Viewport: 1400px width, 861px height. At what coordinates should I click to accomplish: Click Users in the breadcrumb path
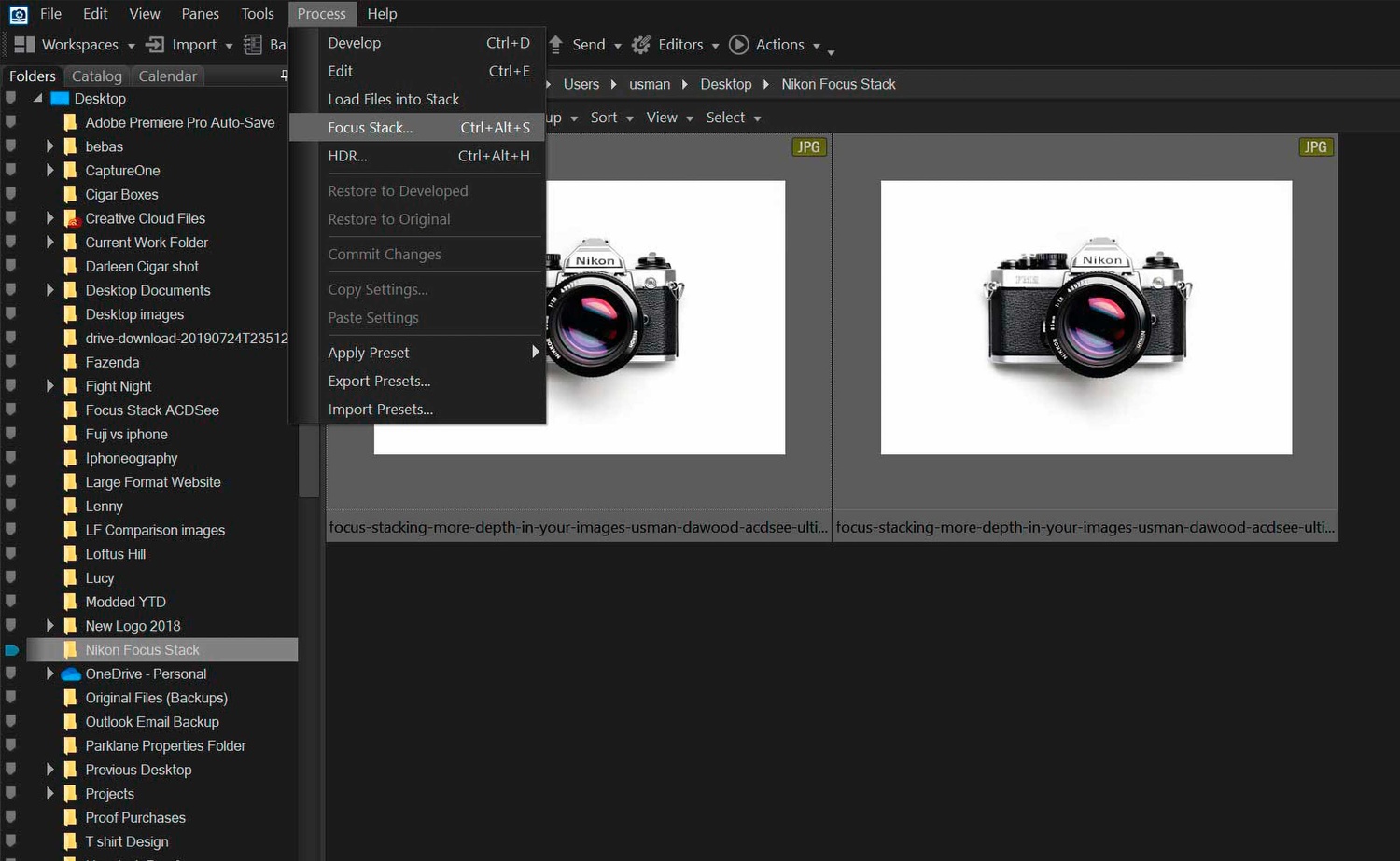pos(581,84)
